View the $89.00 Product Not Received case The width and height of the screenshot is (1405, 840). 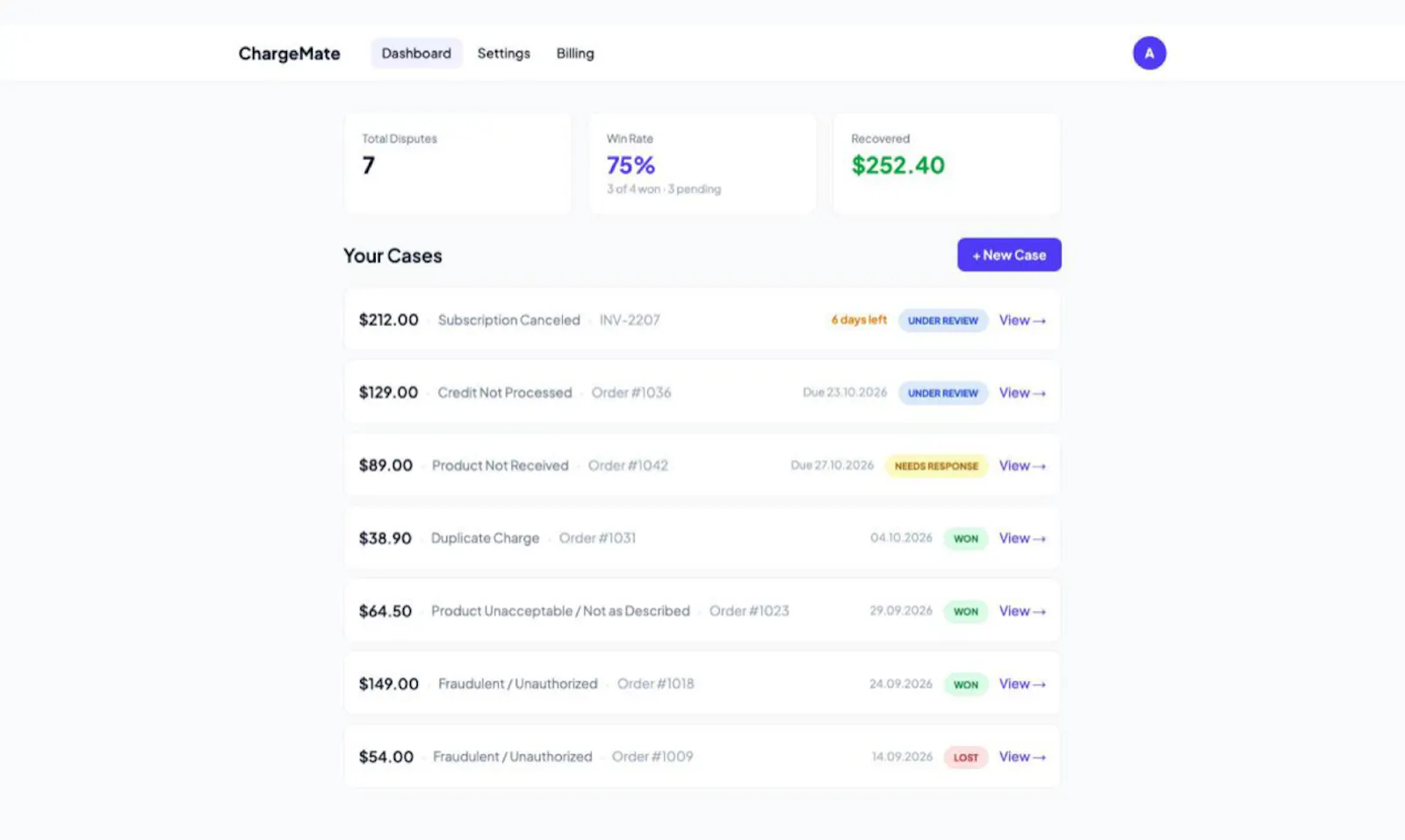[x=1022, y=466]
